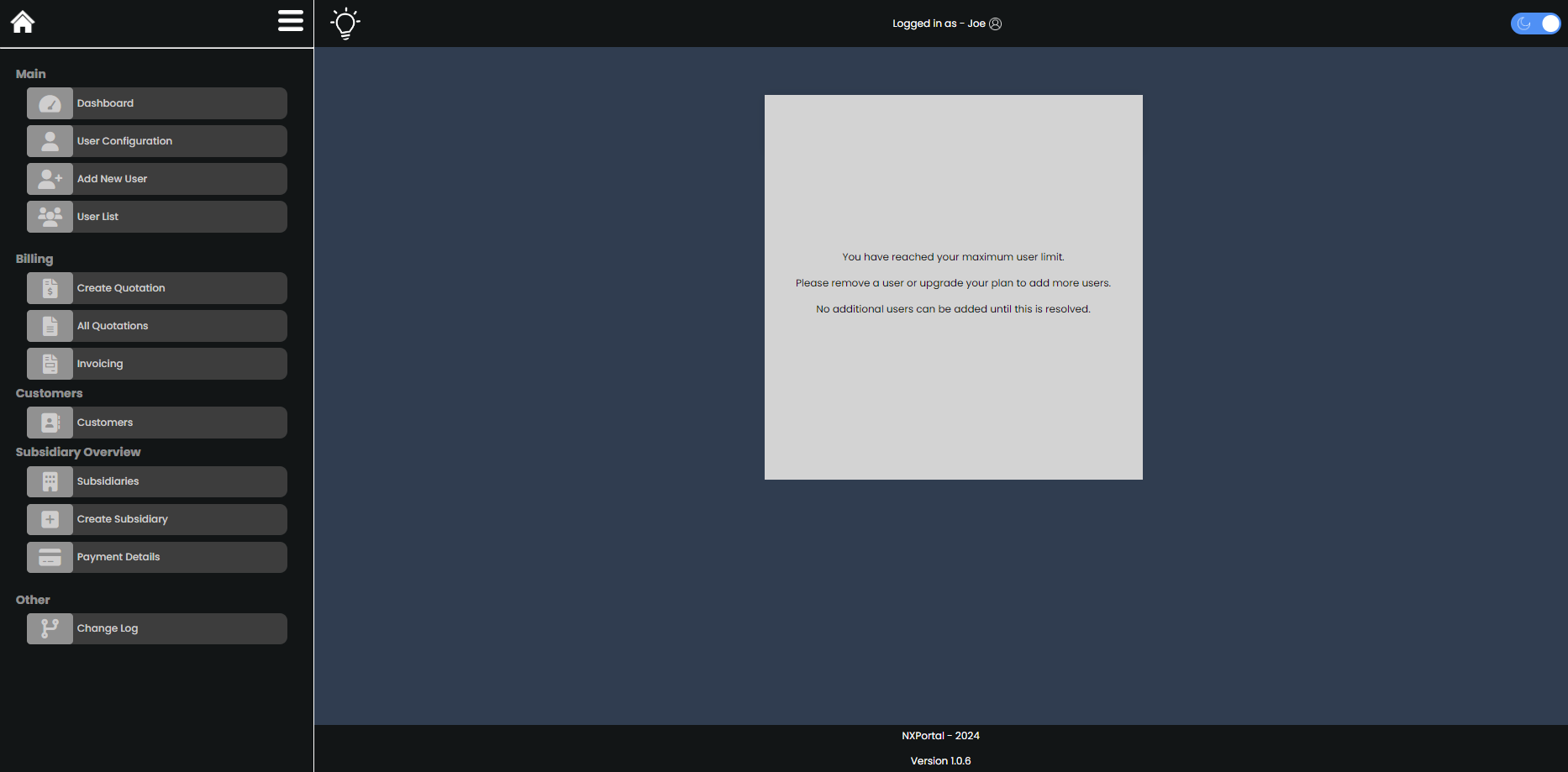The width and height of the screenshot is (1568, 772).
Task: Open Payment Details label
Action: (x=118, y=557)
